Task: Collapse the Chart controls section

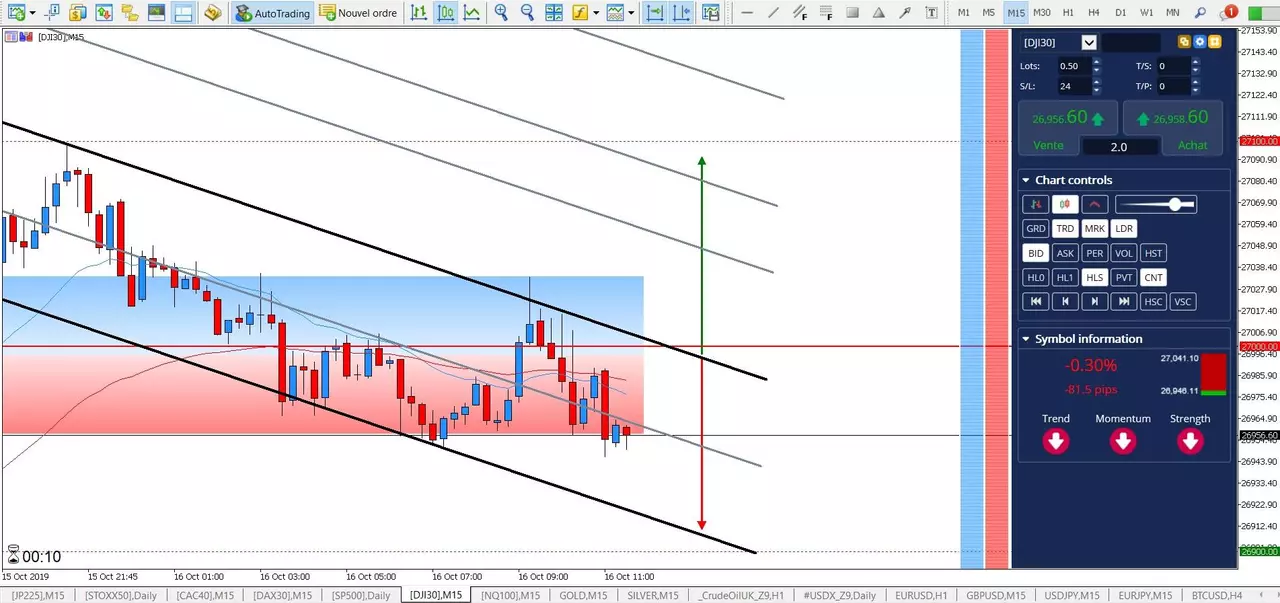Action: click(1026, 180)
